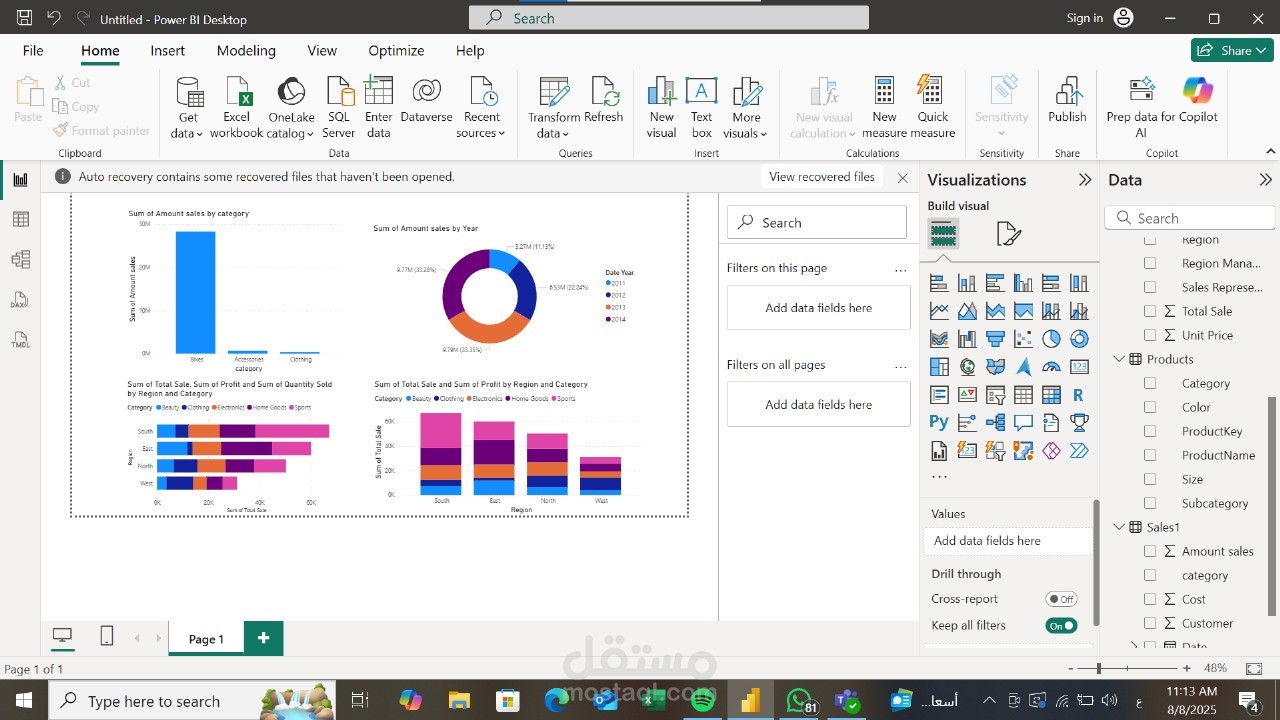Open Table view from left sidebar
Screen dimensions: 1280x720
point(20,219)
